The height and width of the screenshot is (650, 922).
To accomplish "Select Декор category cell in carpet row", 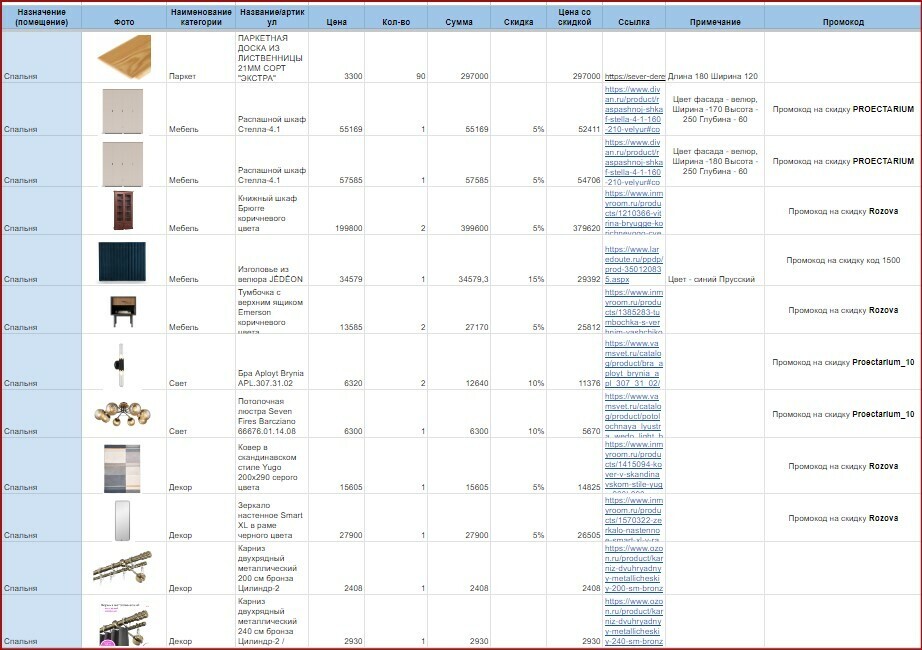I will click(201, 466).
